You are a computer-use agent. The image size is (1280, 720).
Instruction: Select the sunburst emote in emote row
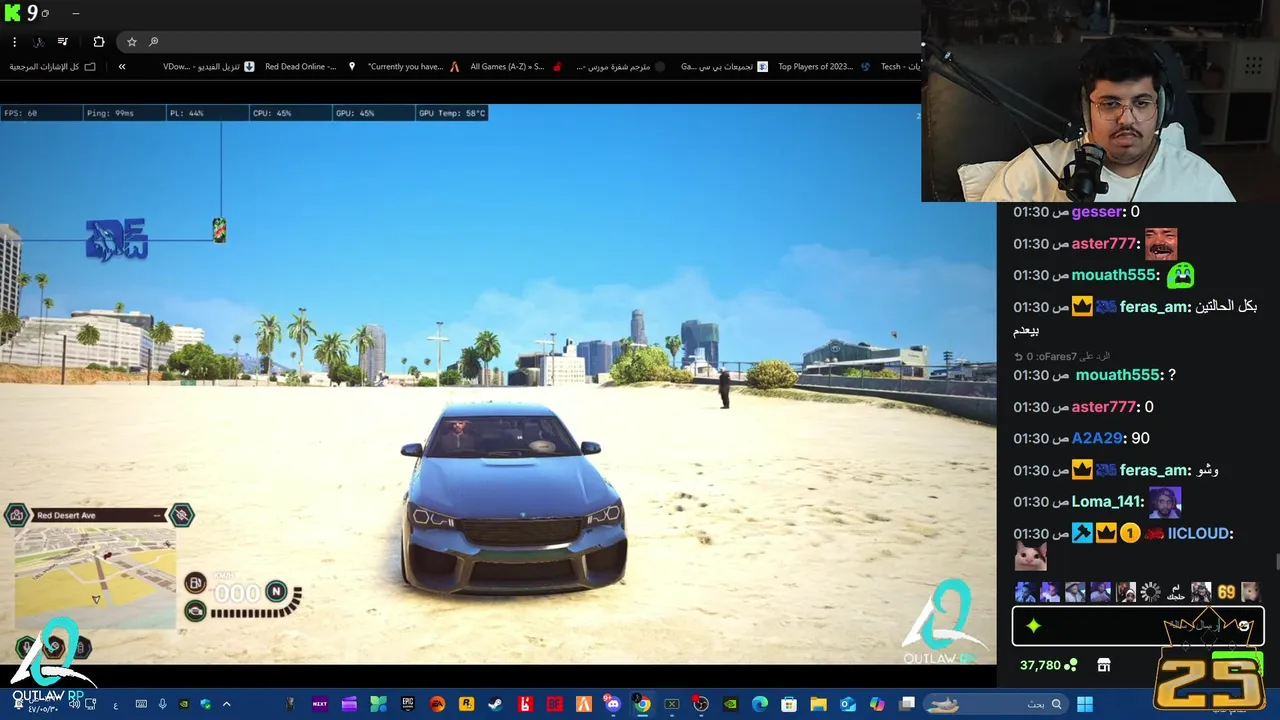tap(1151, 592)
